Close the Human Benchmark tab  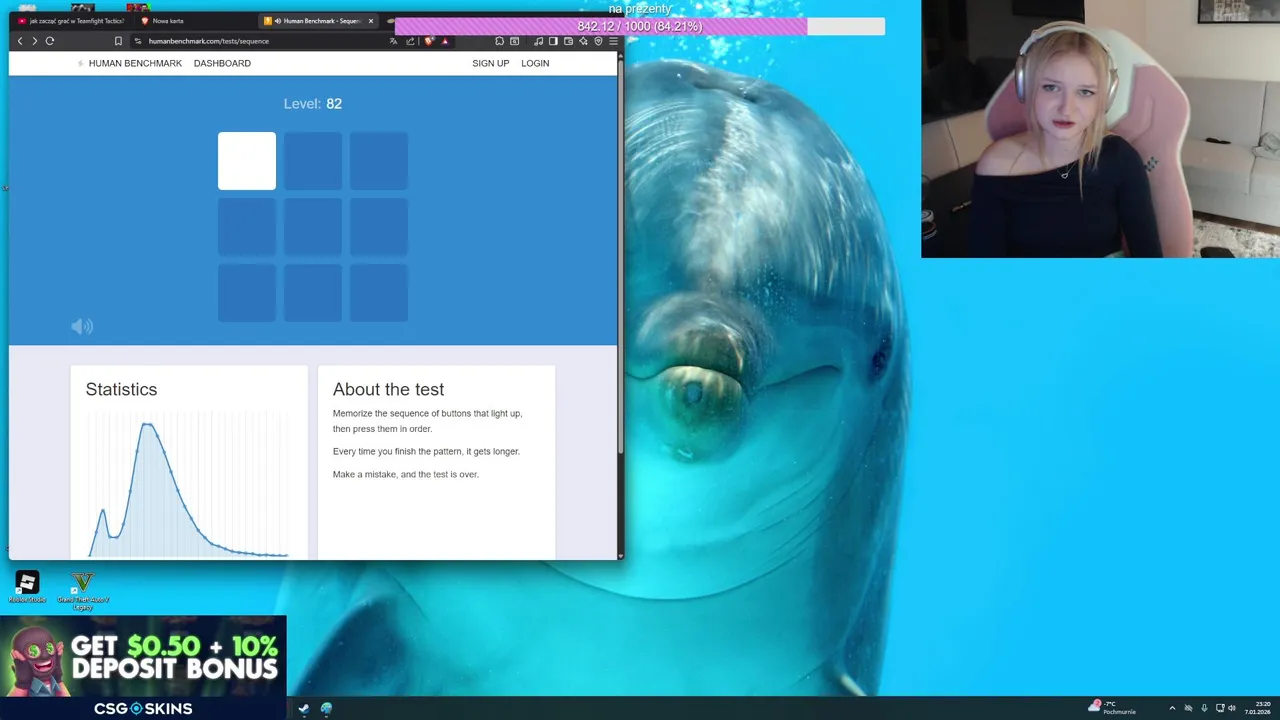click(371, 21)
